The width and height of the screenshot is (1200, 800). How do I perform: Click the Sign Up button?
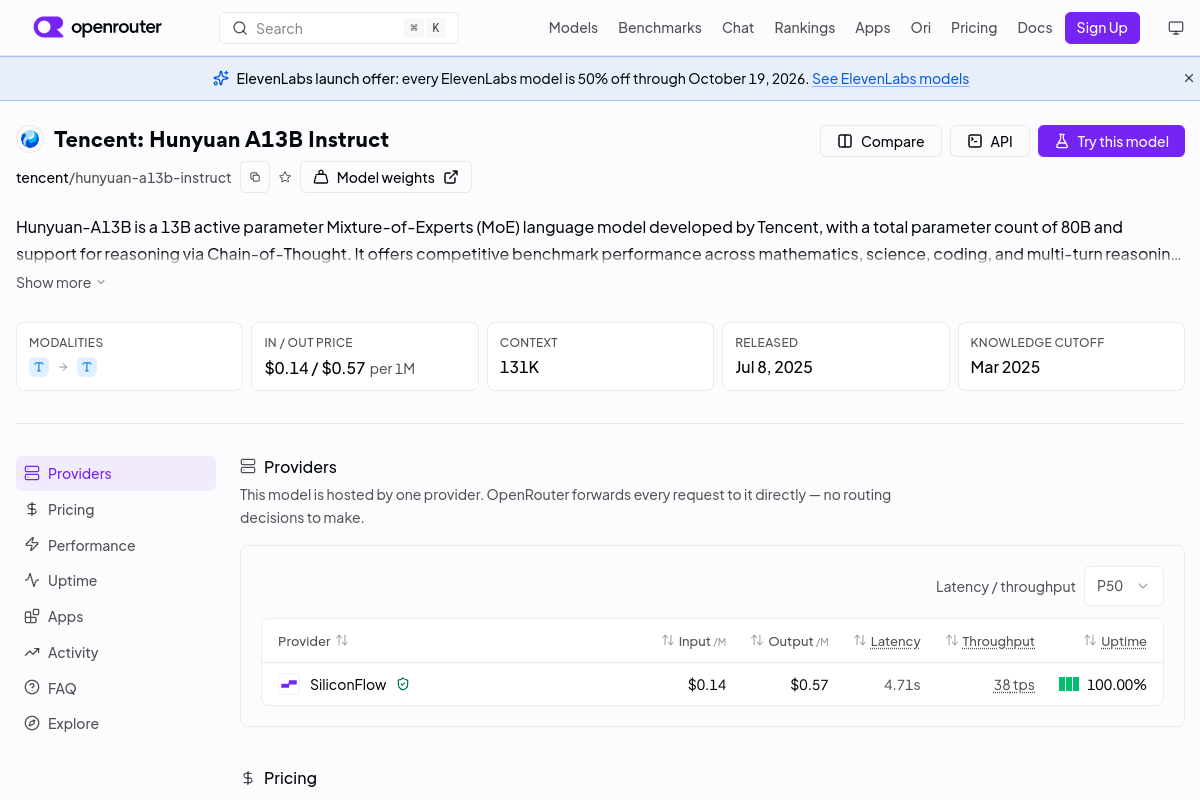tap(1102, 28)
